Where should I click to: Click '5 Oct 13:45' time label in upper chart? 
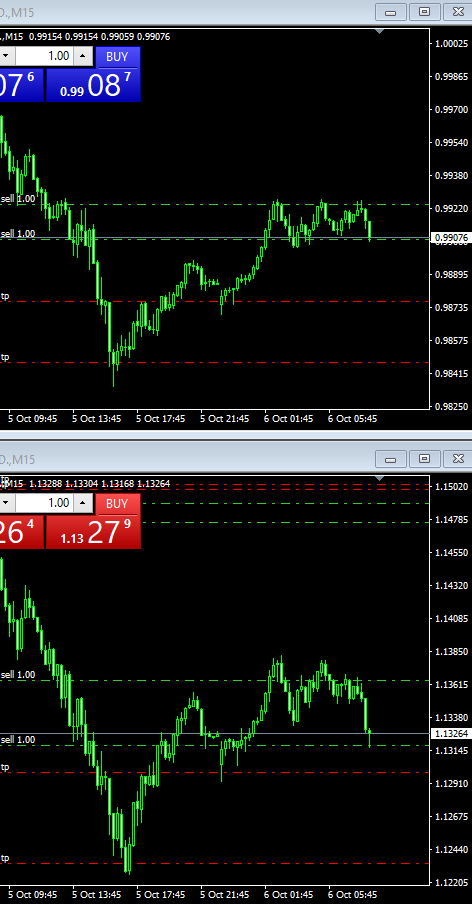97,419
